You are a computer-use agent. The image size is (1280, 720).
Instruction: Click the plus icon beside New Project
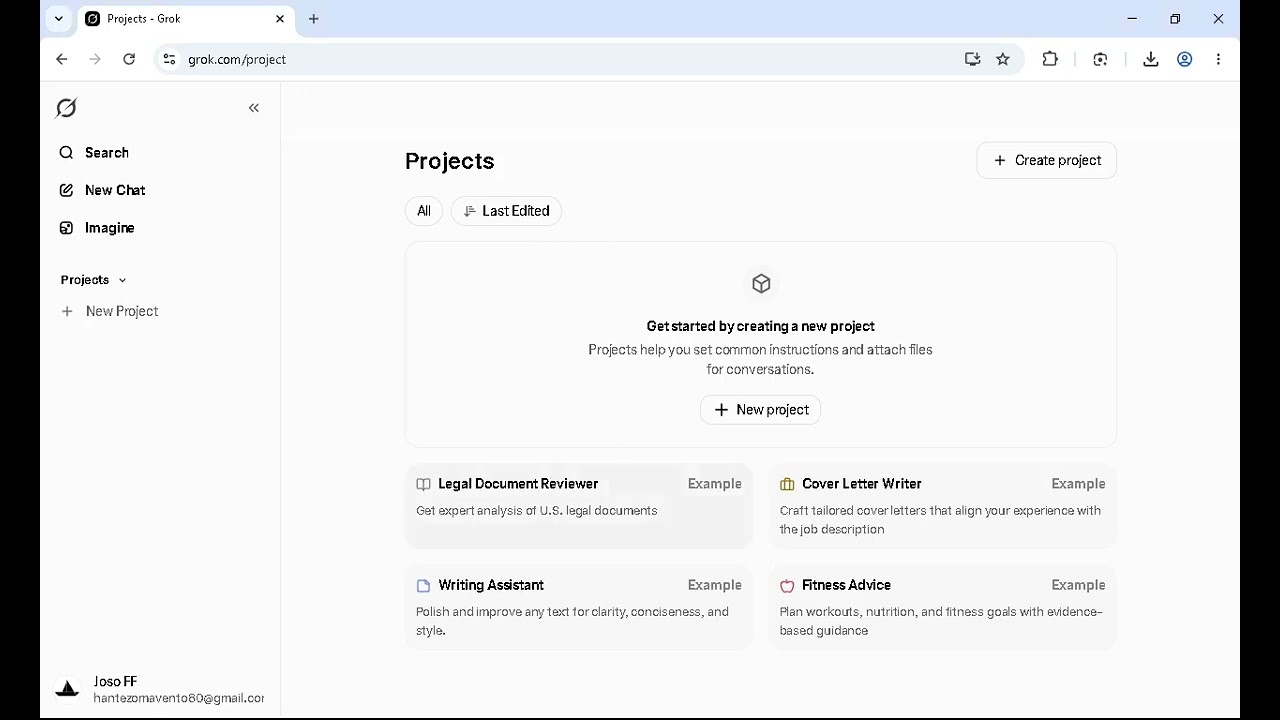[x=67, y=311]
